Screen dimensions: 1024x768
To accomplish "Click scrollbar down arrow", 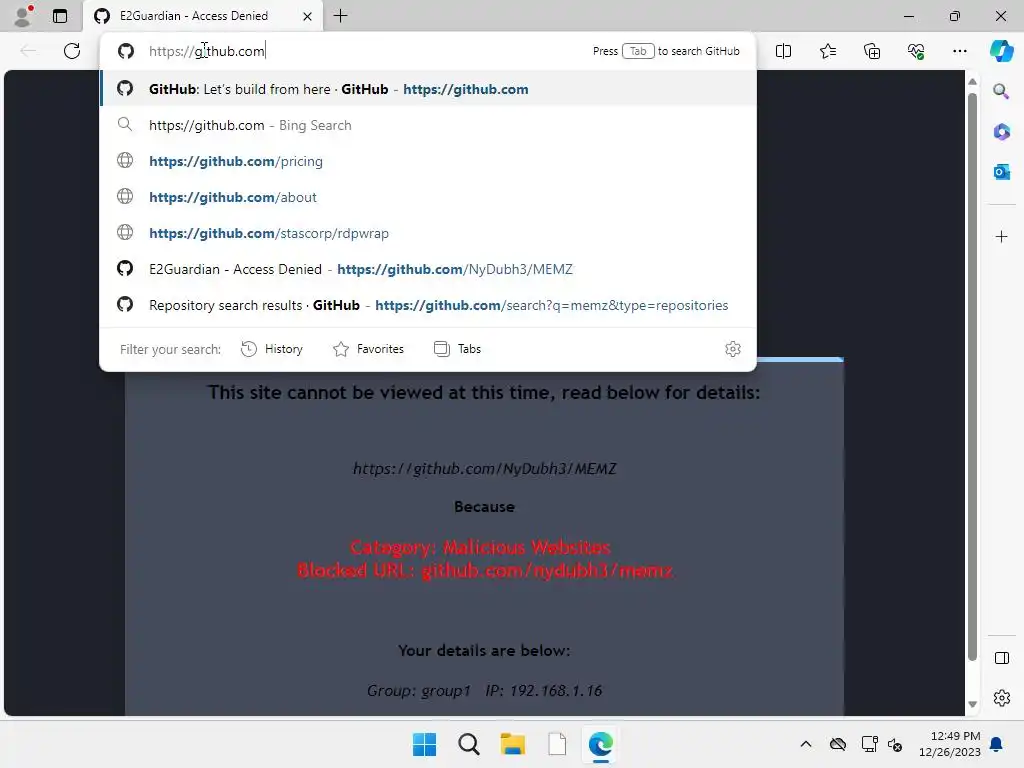I will pos(972,704).
